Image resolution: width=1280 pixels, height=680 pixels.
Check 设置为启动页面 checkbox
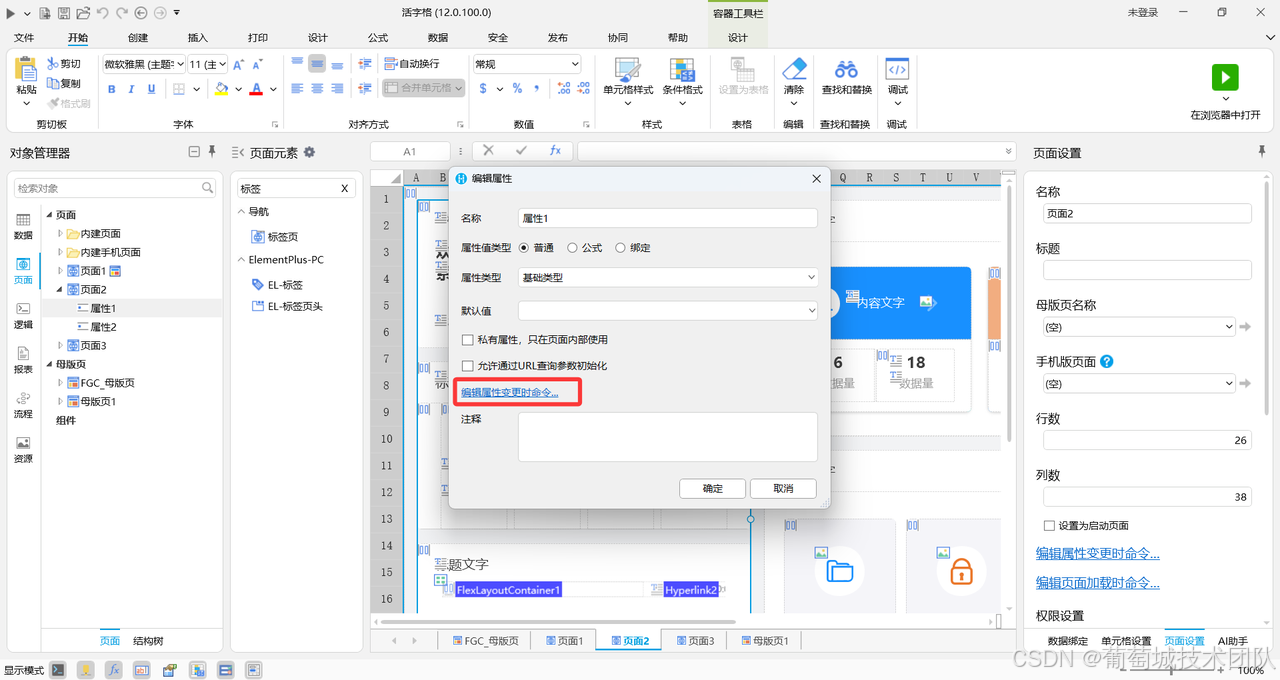(x=1049, y=526)
